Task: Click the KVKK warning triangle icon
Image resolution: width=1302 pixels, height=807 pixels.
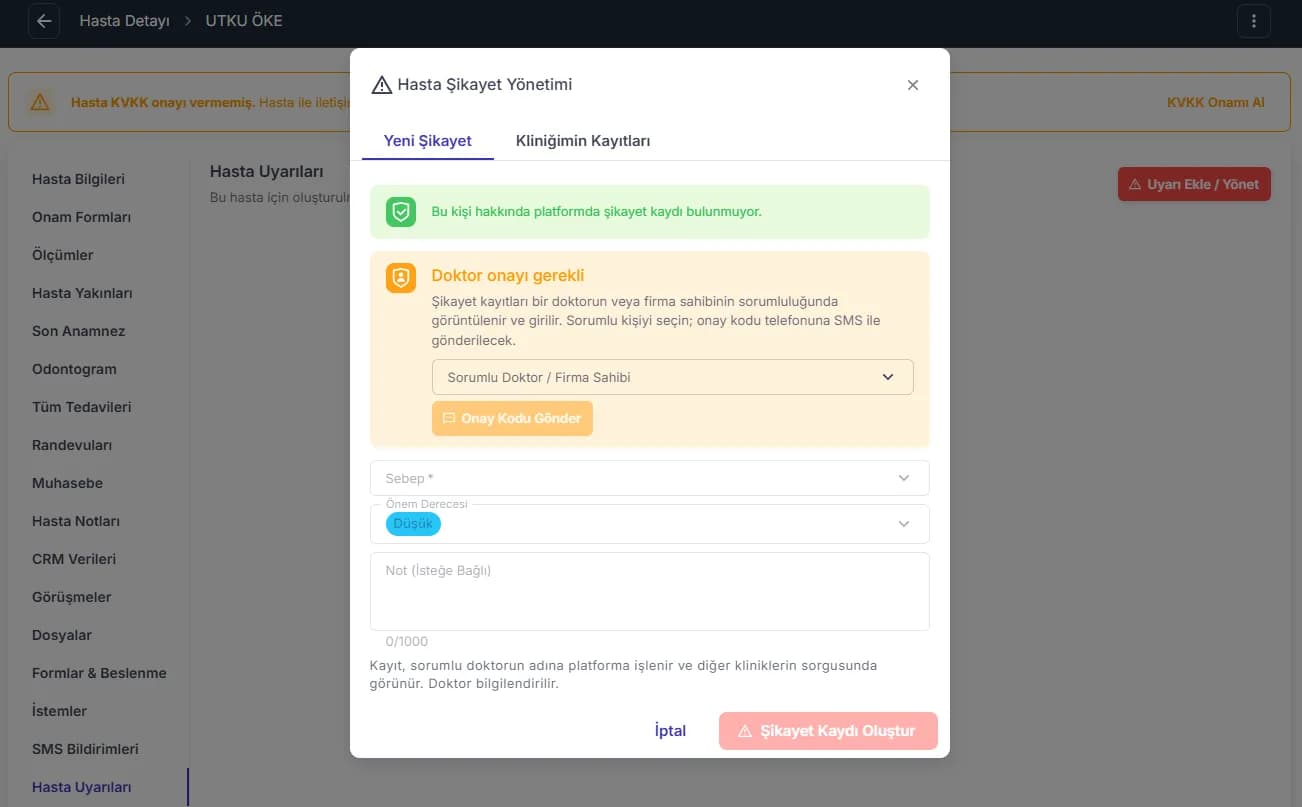Action: 39,102
